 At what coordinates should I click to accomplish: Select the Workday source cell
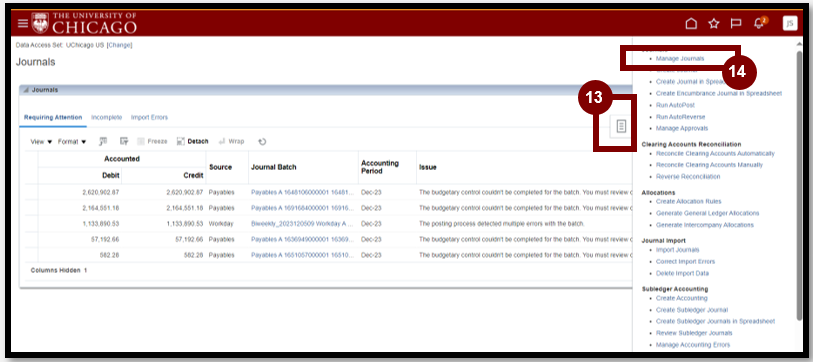(221, 224)
